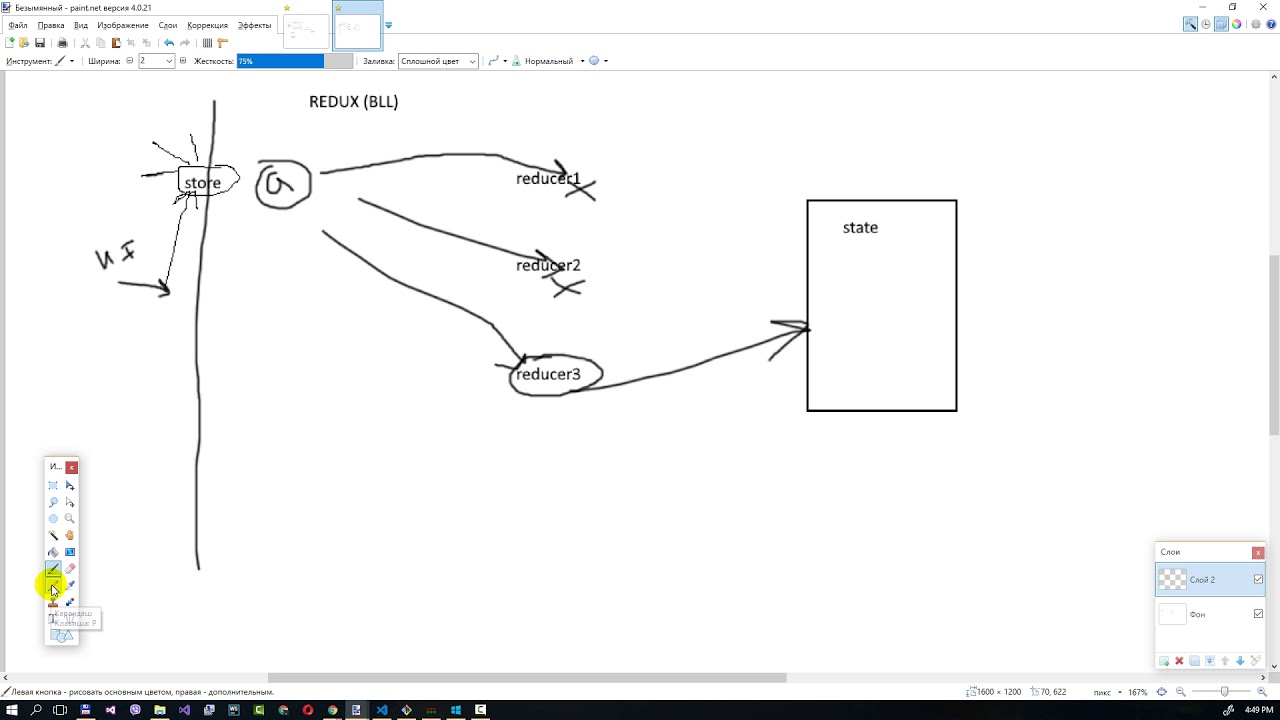Viewport: 1280px width, 720px height.
Task: Select the Rectangle Select tool
Action: [53, 485]
